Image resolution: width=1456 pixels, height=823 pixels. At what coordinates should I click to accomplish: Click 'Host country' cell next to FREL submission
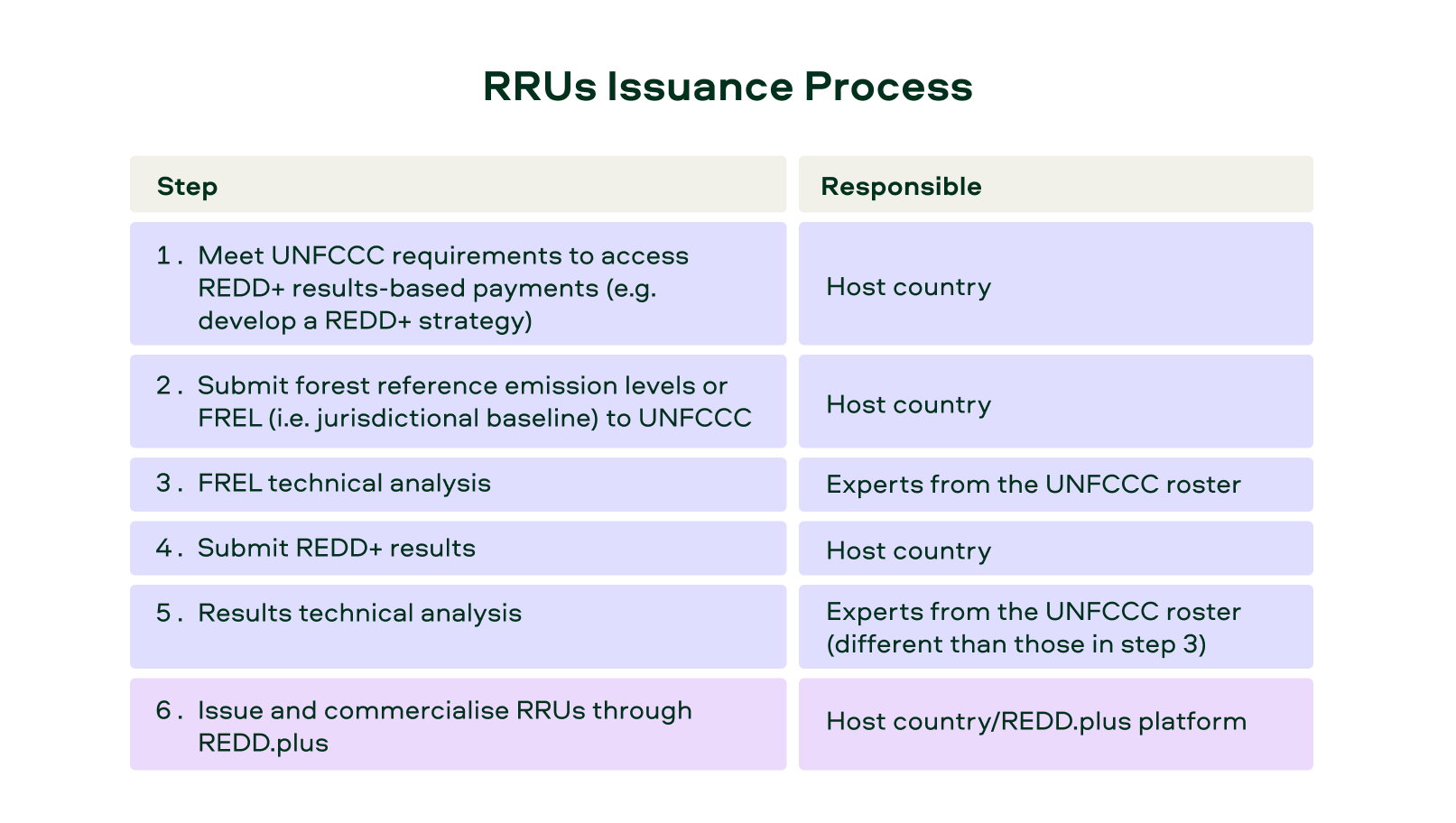click(x=1055, y=402)
